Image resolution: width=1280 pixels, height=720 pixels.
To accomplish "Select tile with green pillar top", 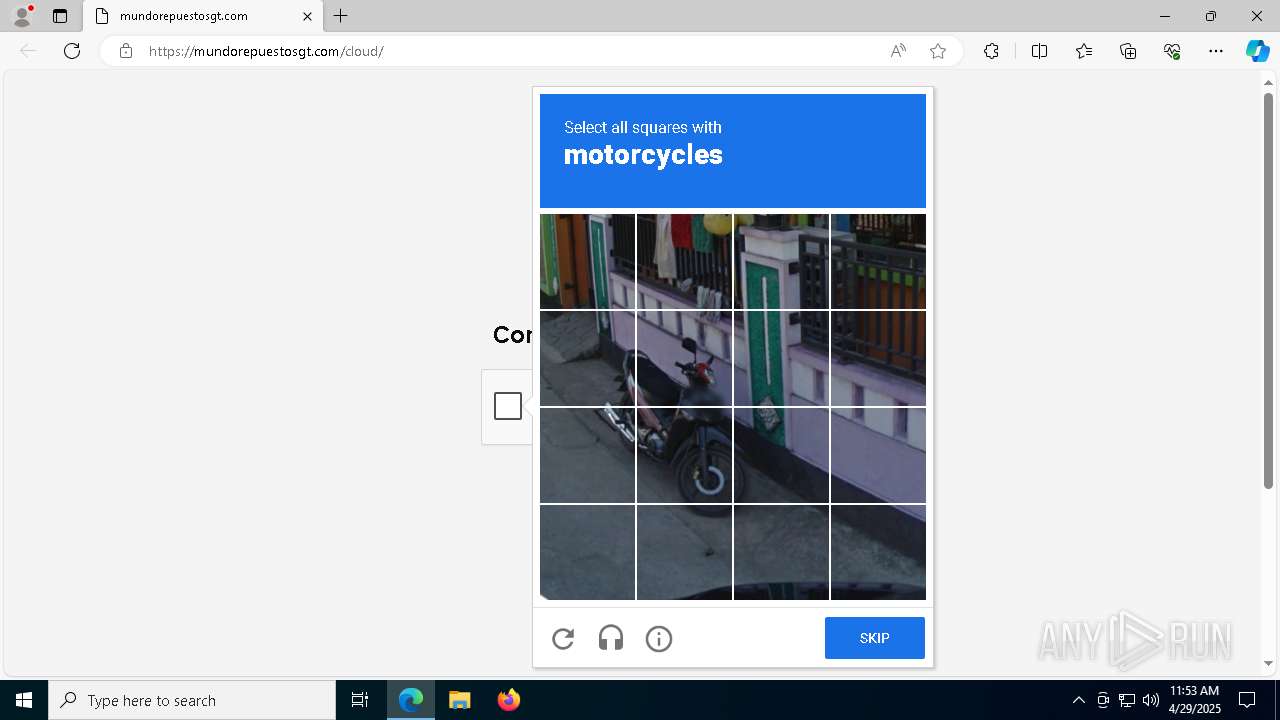I will [781, 261].
